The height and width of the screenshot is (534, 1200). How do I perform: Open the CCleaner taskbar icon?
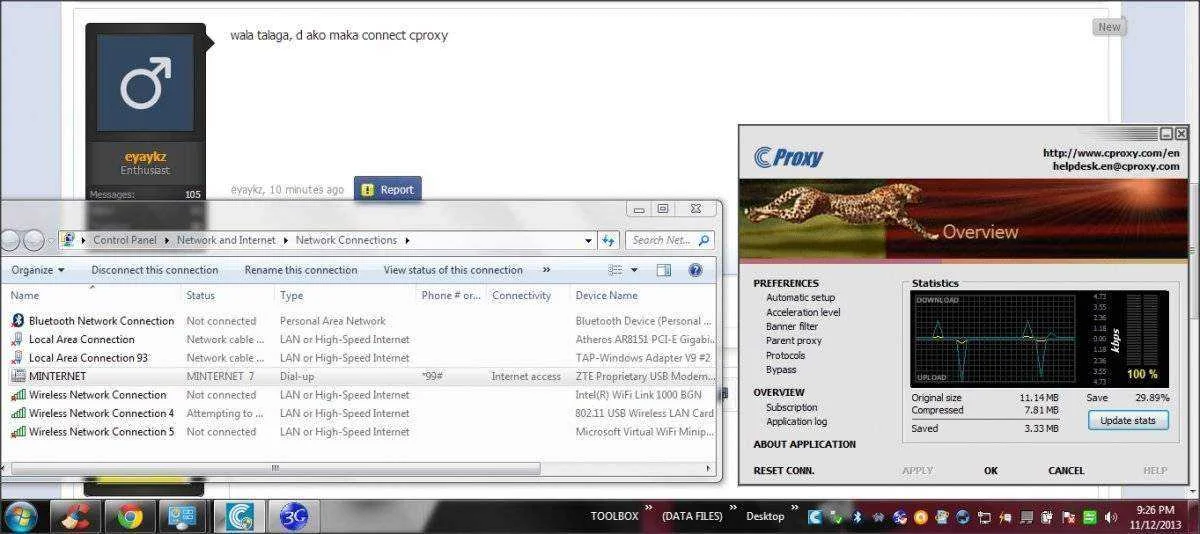coord(76,517)
